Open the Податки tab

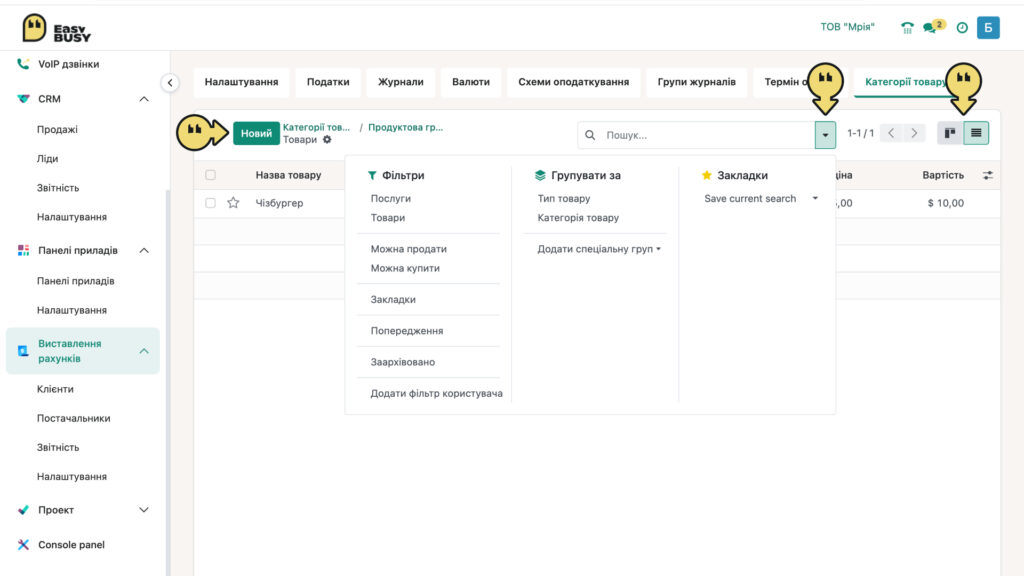coord(328,82)
